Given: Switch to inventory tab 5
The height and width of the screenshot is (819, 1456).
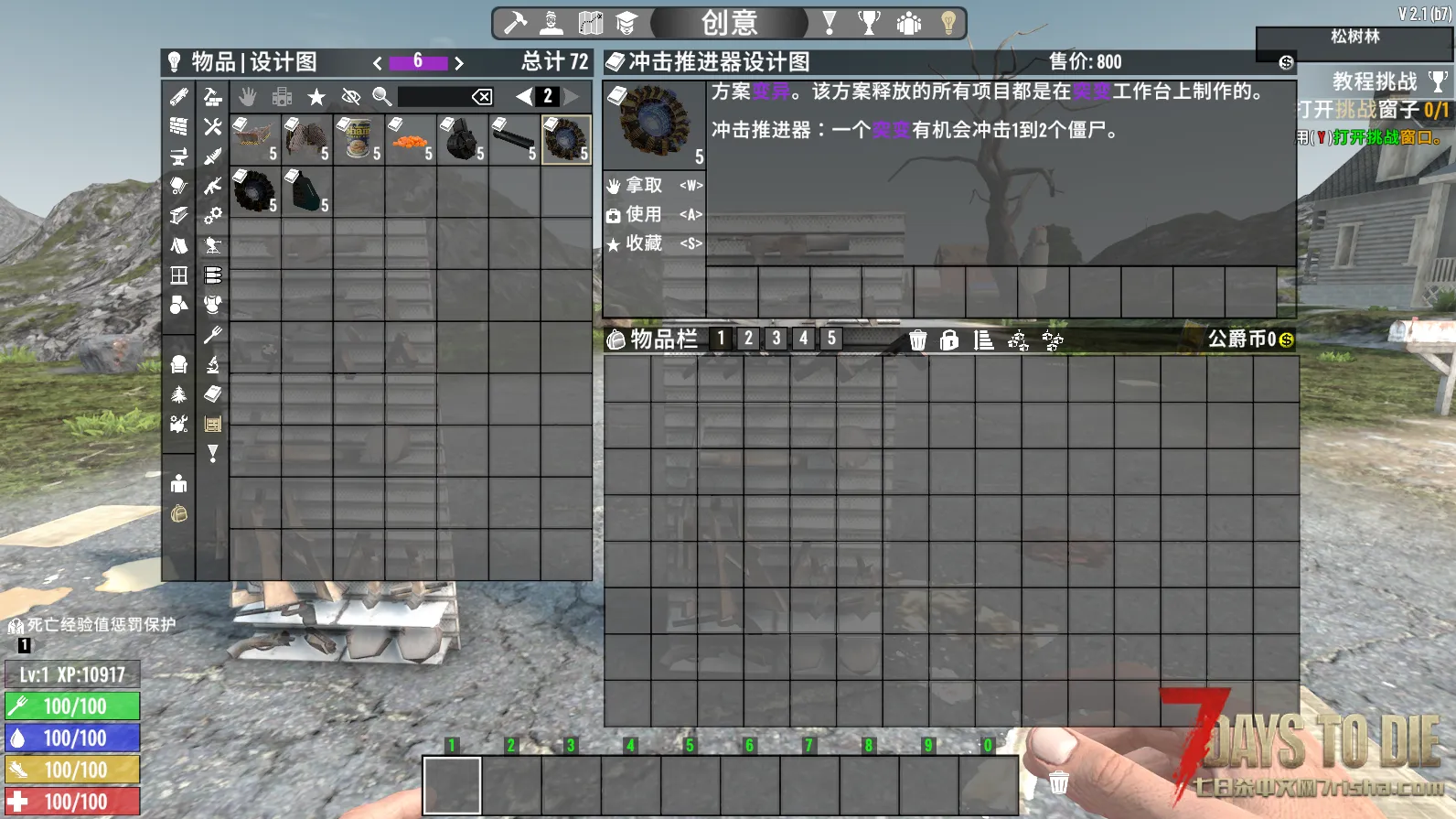Looking at the screenshot, I should coord(831,339).
